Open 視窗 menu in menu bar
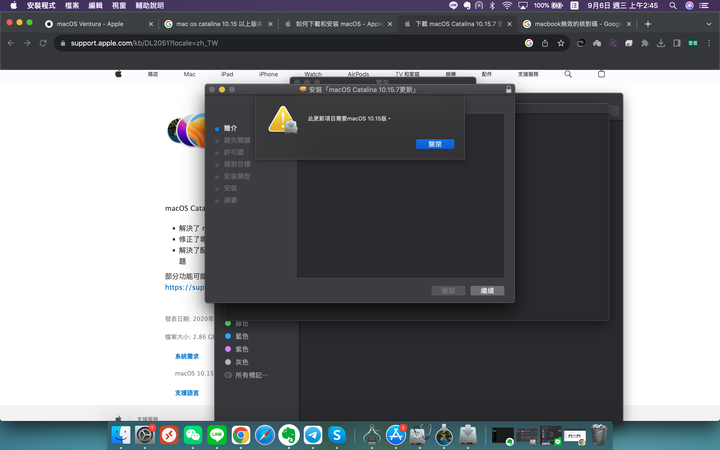The image size is (720, 450). pyautogui.click(x=119, y=6)
